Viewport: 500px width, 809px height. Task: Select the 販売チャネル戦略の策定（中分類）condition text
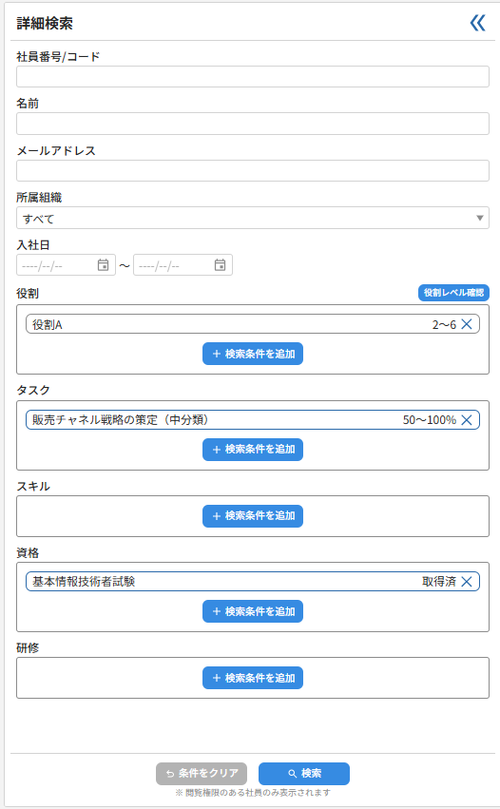[121, 420]
